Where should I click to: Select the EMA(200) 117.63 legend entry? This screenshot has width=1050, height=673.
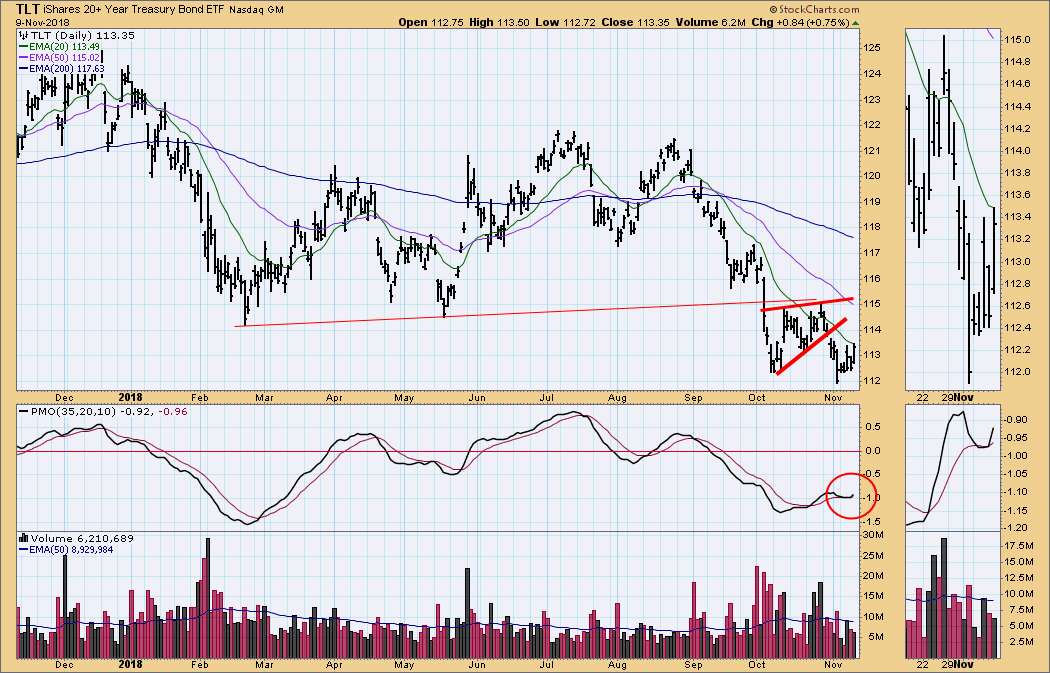(x=62, y=68)
